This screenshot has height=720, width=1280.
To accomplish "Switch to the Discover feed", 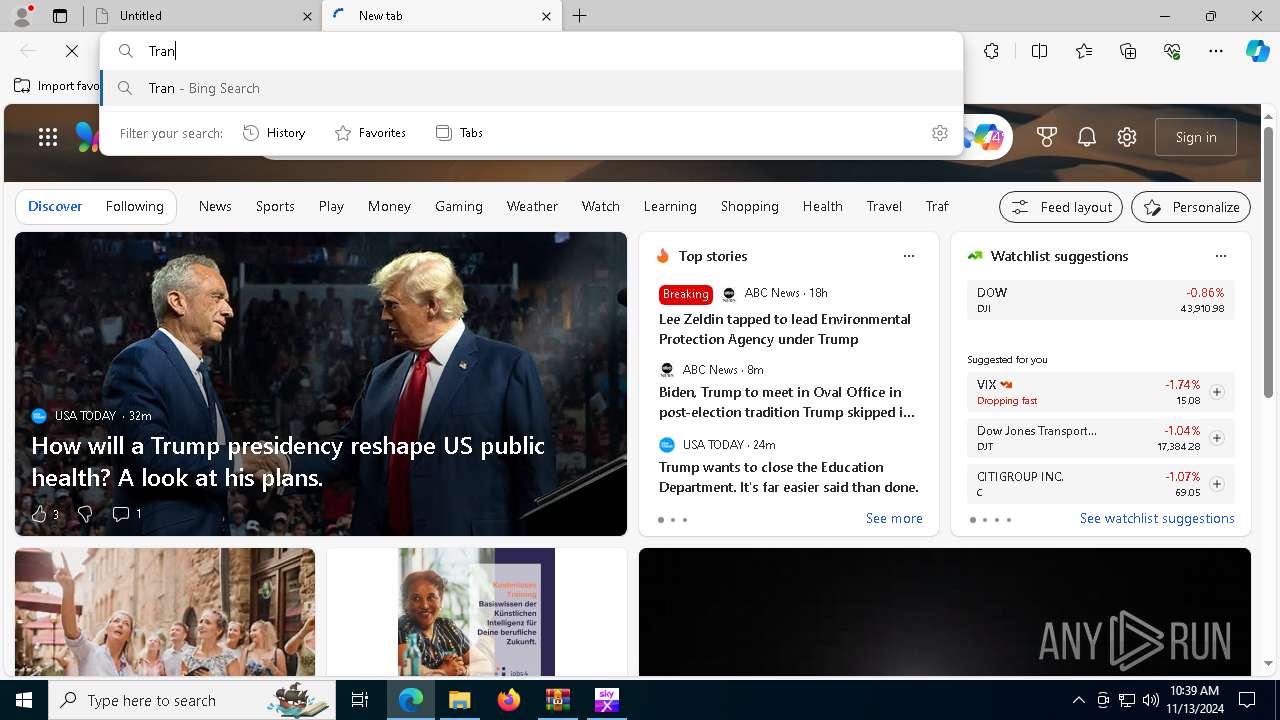I will (x=55, y=206).
